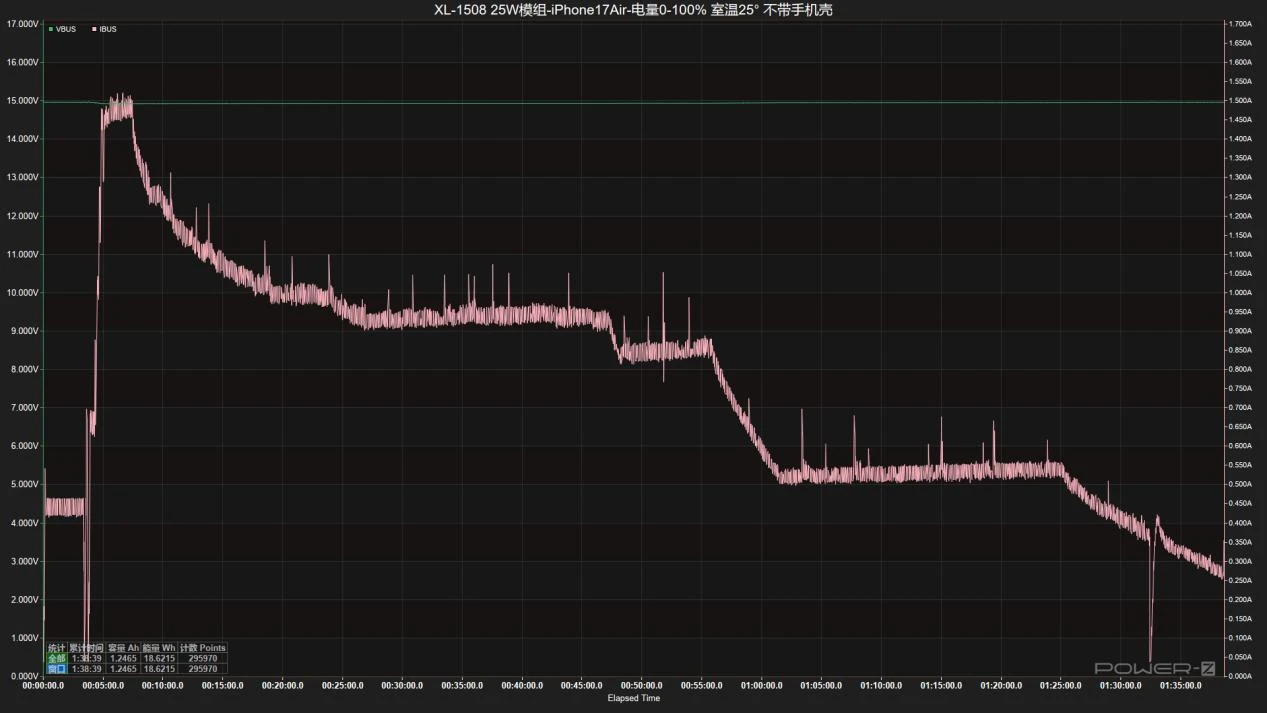Click the pink IBUS legend color square
Screen dimensions: 1267x713
(x=94, y=29)
